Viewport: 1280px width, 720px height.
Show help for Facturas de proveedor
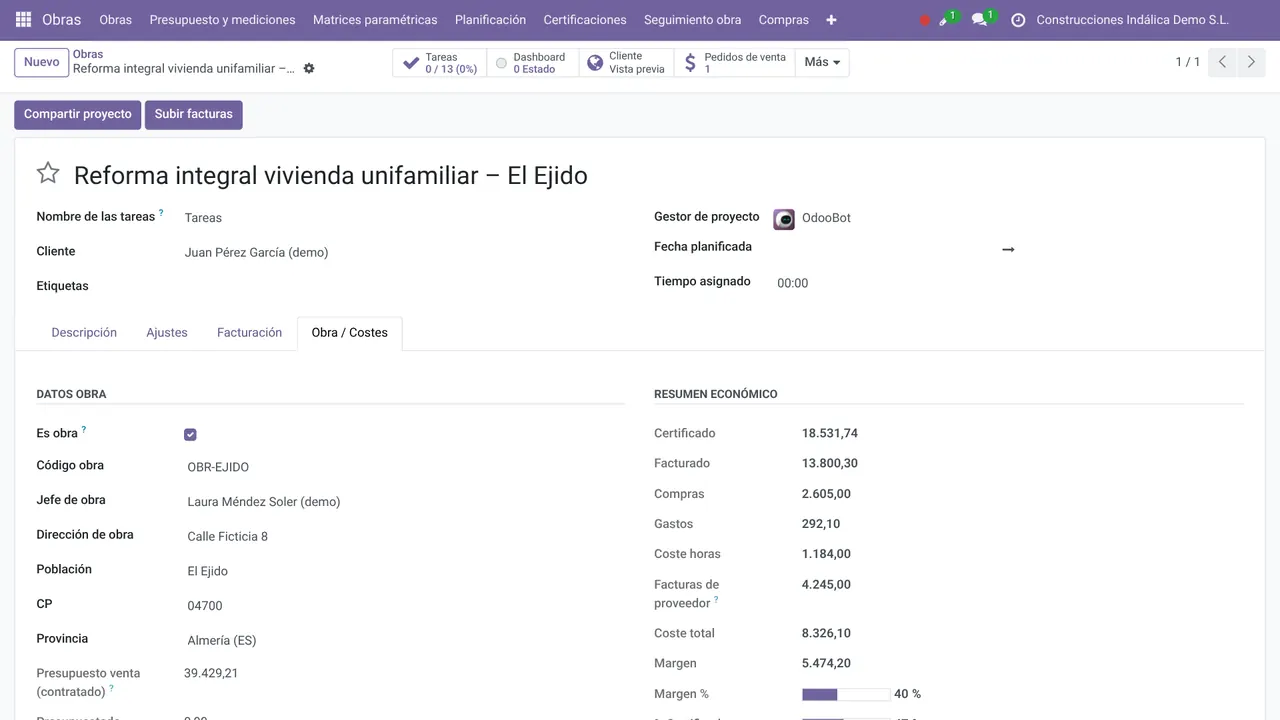716,599
